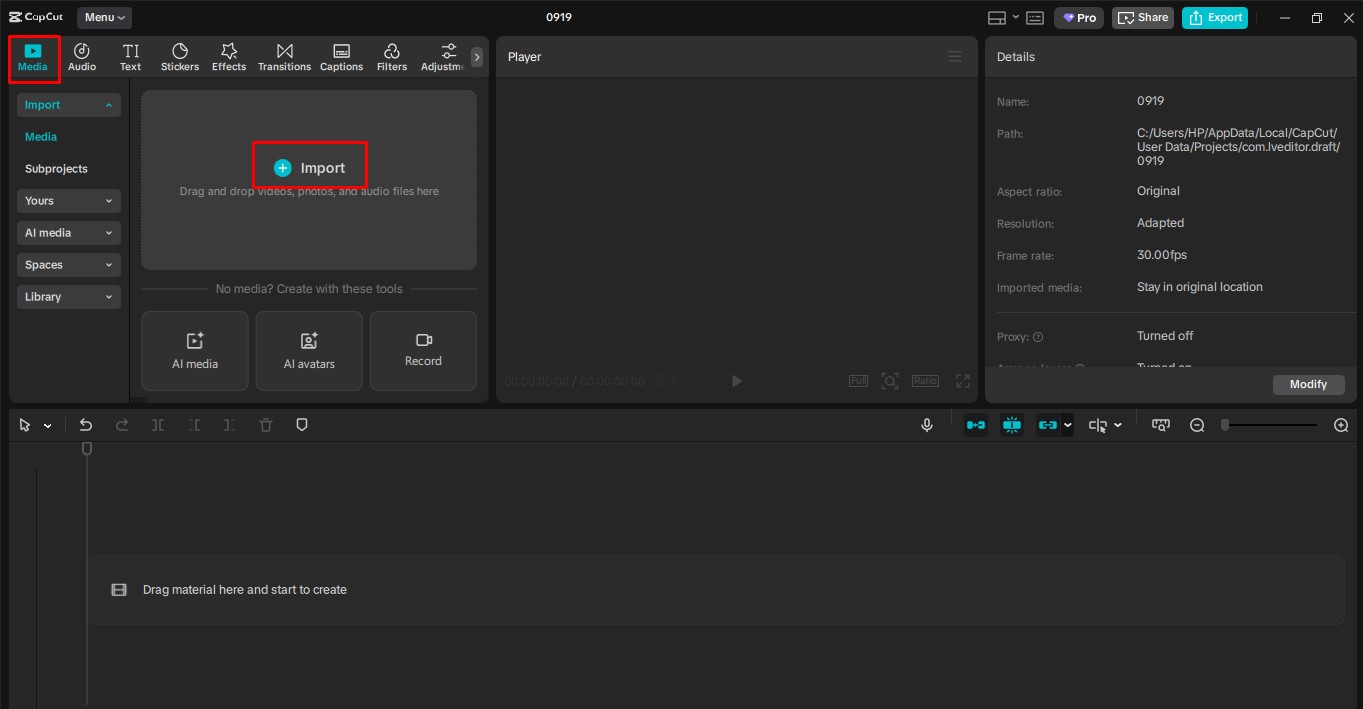This screenshot has height=709, width=1363.
Task: Open the Stickers panel
Action: pos(179,56)
